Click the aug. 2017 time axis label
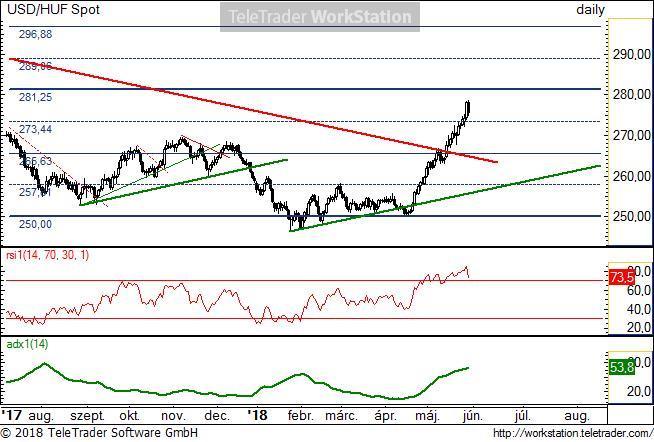 [x=41, y=416]
